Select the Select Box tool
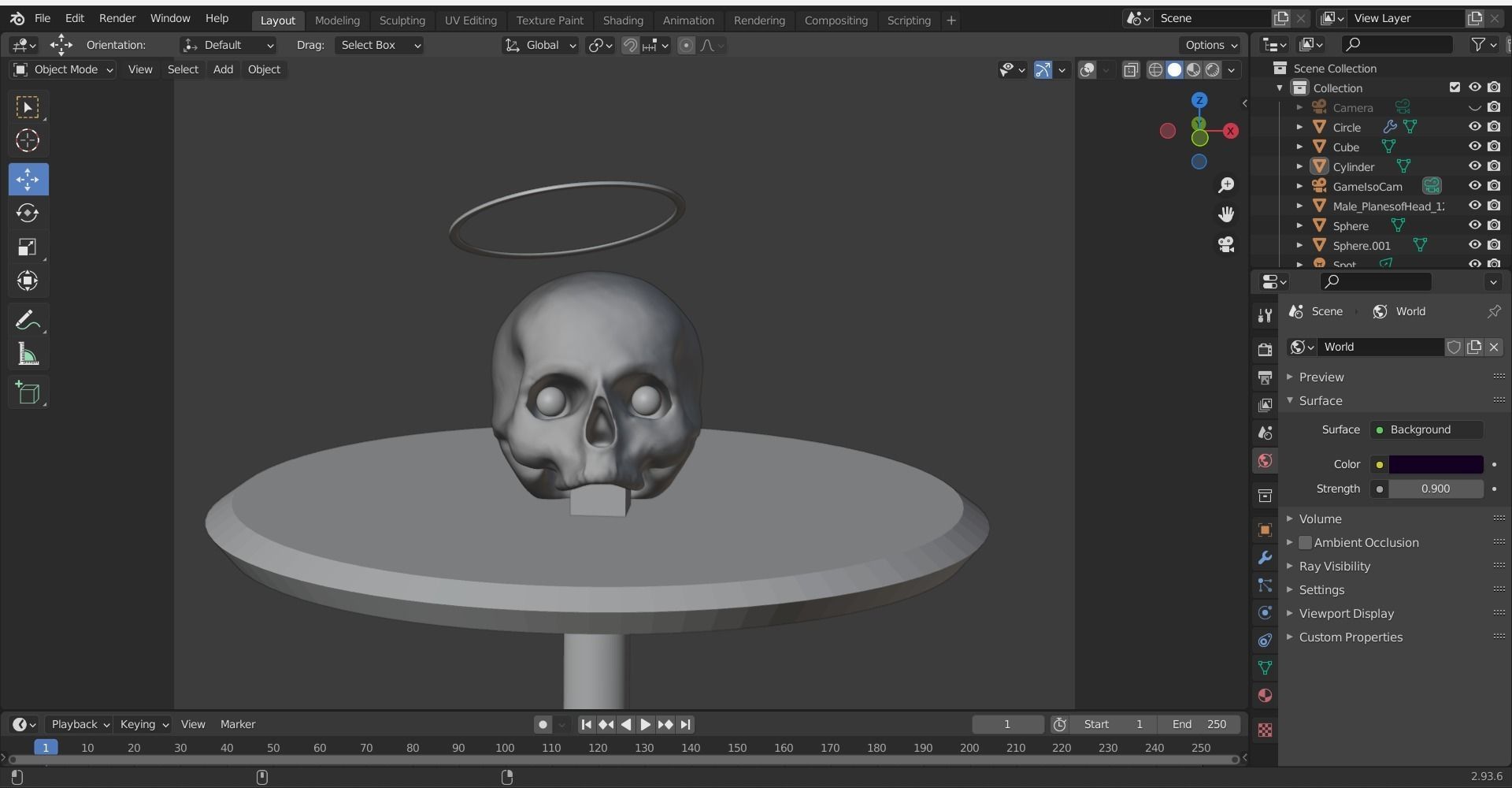This screenshot has width=1512, height=788. point(28,107)
